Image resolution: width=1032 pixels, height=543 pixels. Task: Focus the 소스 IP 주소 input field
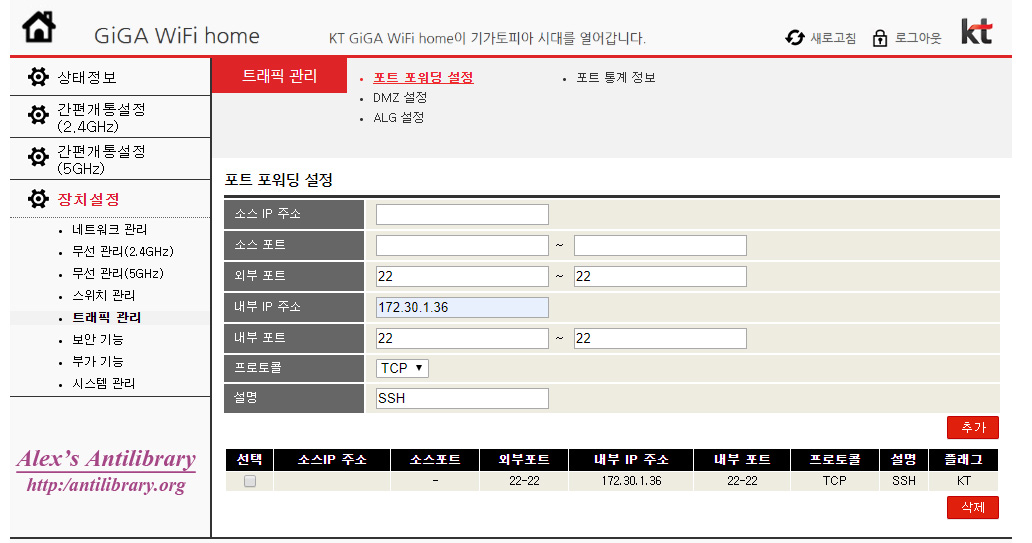pyautogui.click(x=462, y=215)
